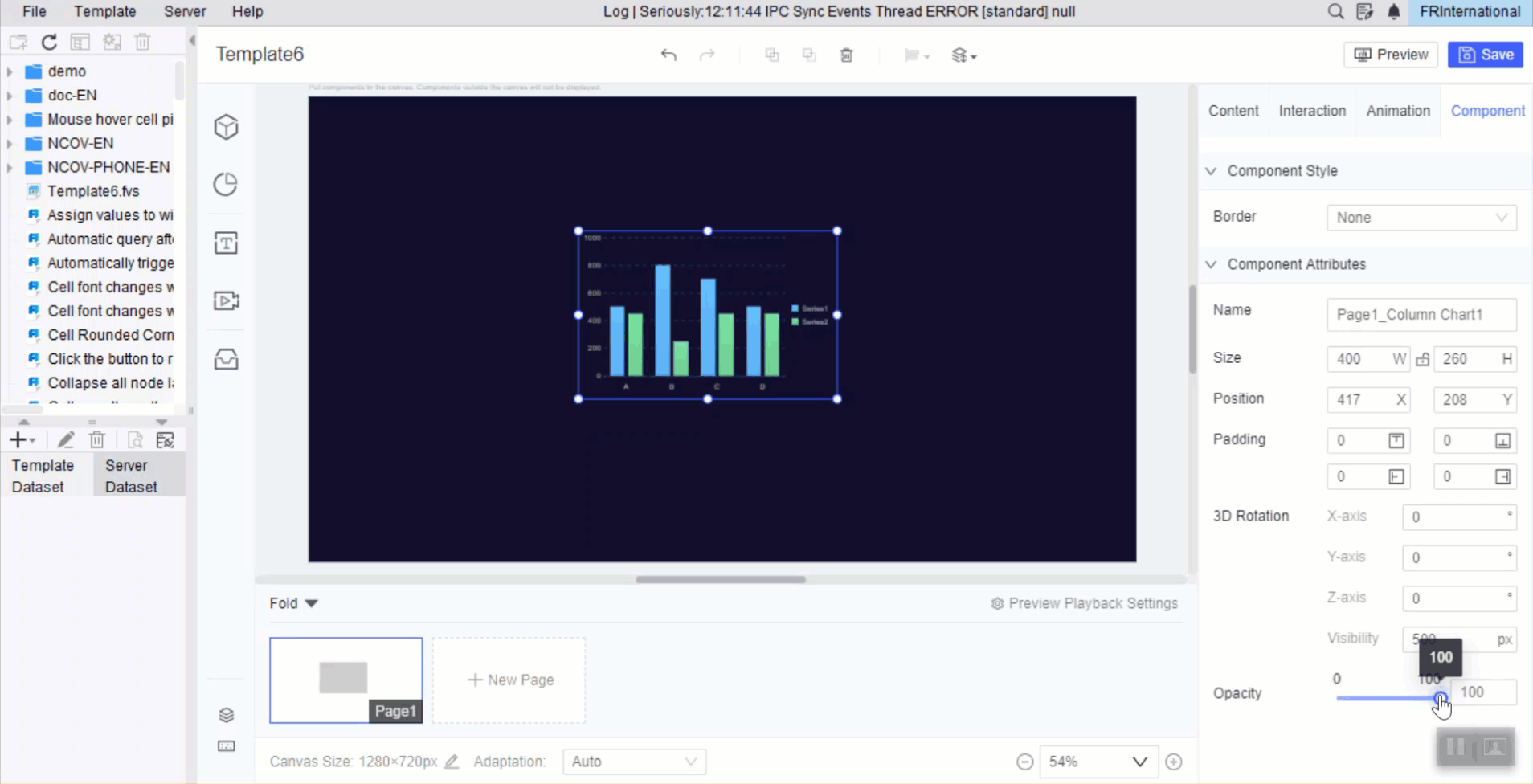Select the inbox tray component icon

[227, 358]
